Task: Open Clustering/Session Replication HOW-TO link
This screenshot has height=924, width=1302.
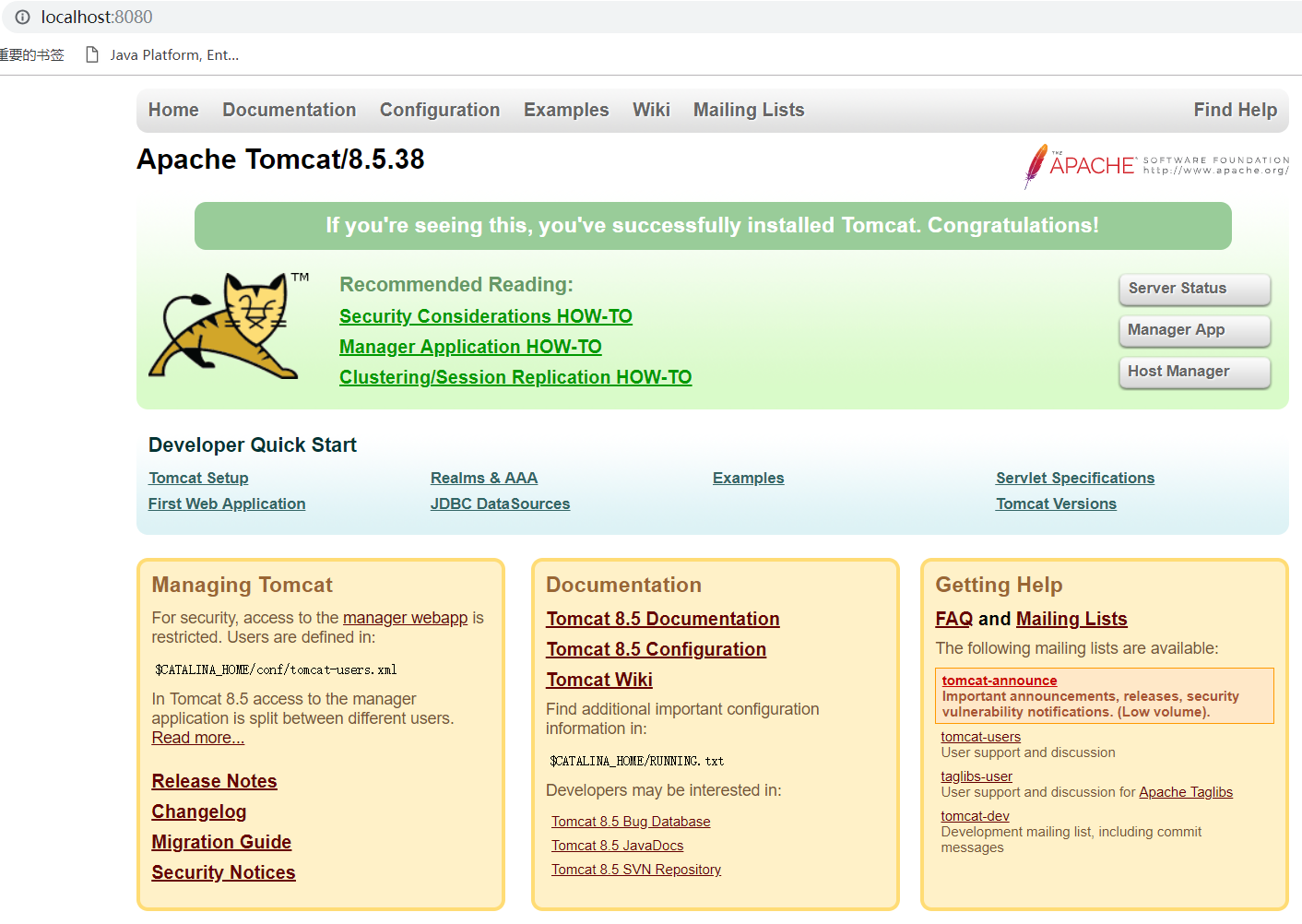Action: (x=515, y=377)
